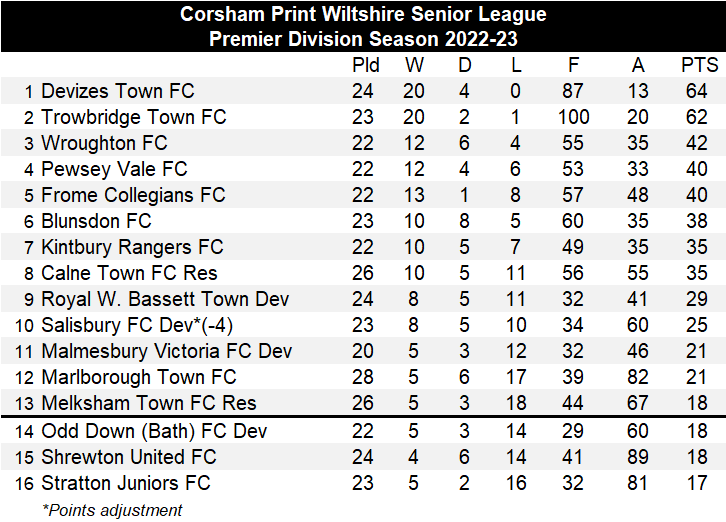Select Royal W. Bassett Town Dev
The width and height of the screenshot is (726, 522).
click(x=165, y=299)
